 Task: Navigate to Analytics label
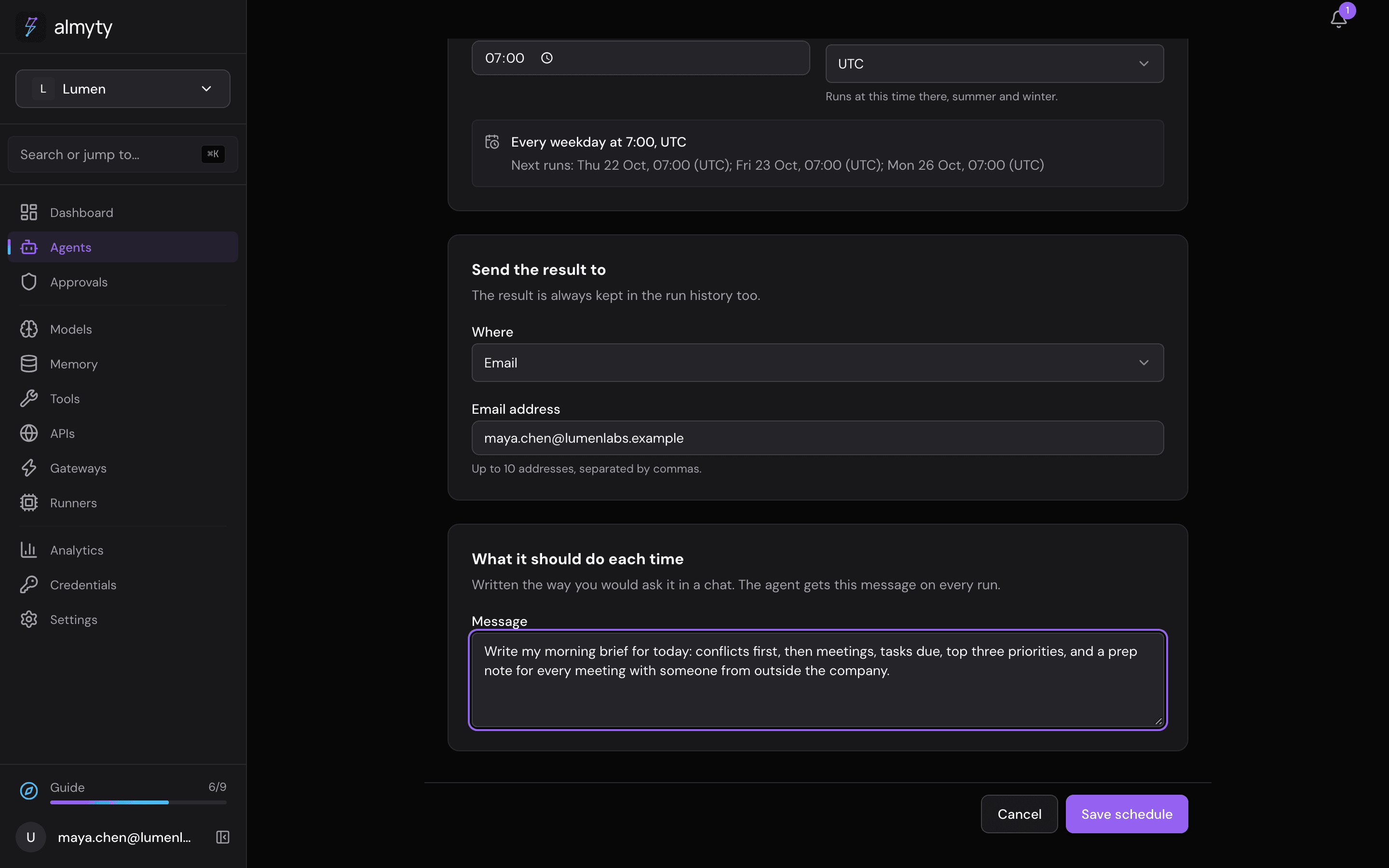(76, 550)
